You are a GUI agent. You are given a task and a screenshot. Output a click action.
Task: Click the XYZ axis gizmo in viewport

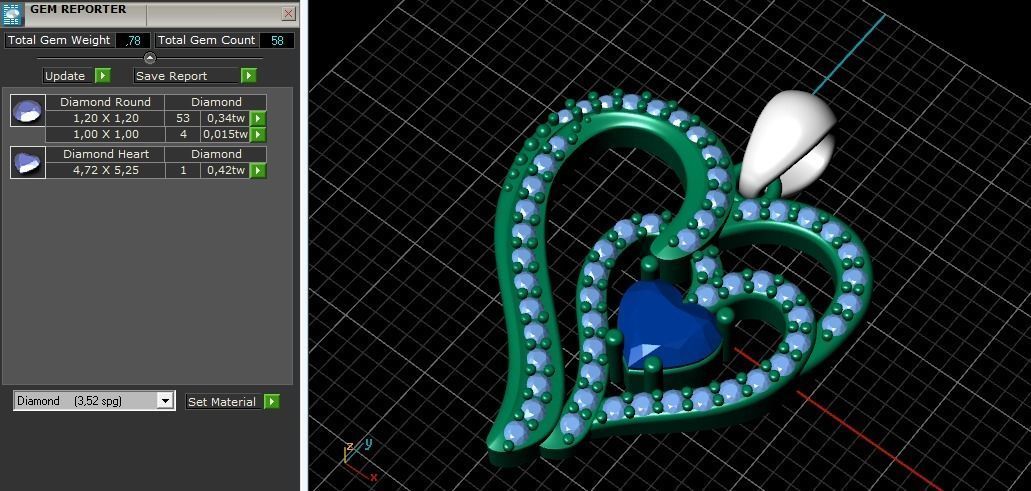[x=360, y=460]
